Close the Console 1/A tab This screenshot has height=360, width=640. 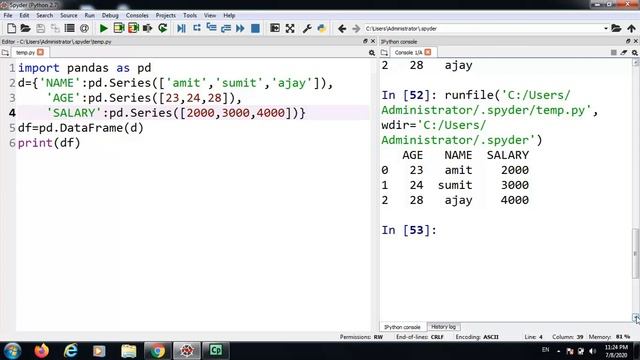428,52
